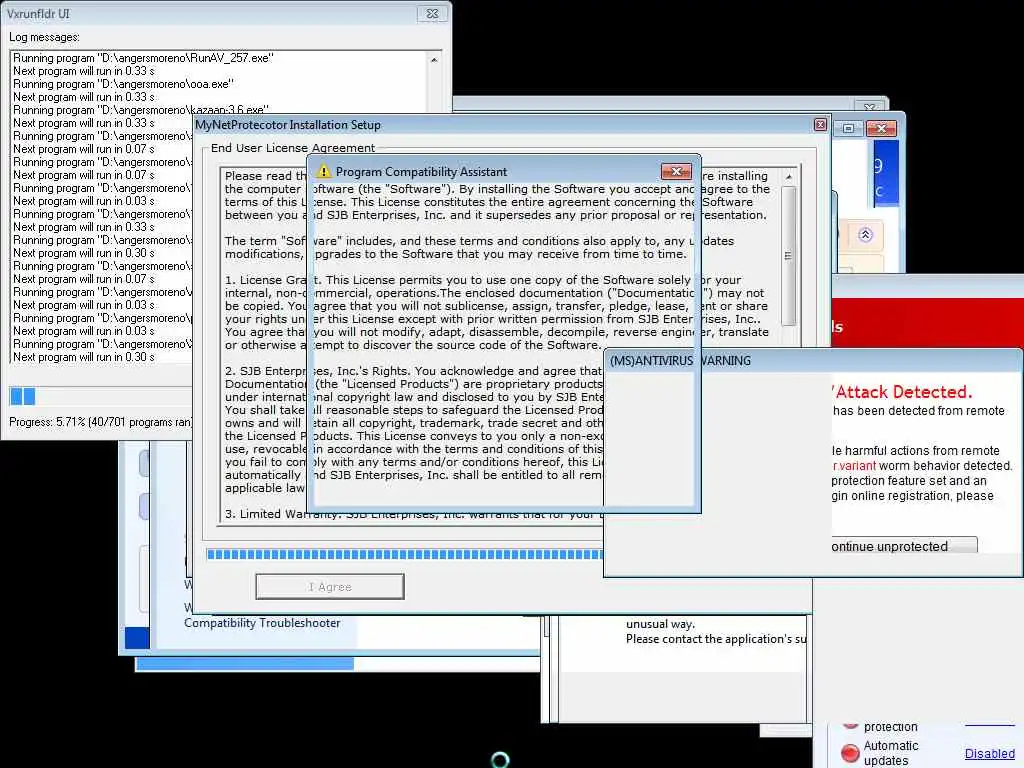Click the license agreement scrollbar thumb
Image resolution: width=1024 pixels, height=768 pixels.
click(788, 256)
